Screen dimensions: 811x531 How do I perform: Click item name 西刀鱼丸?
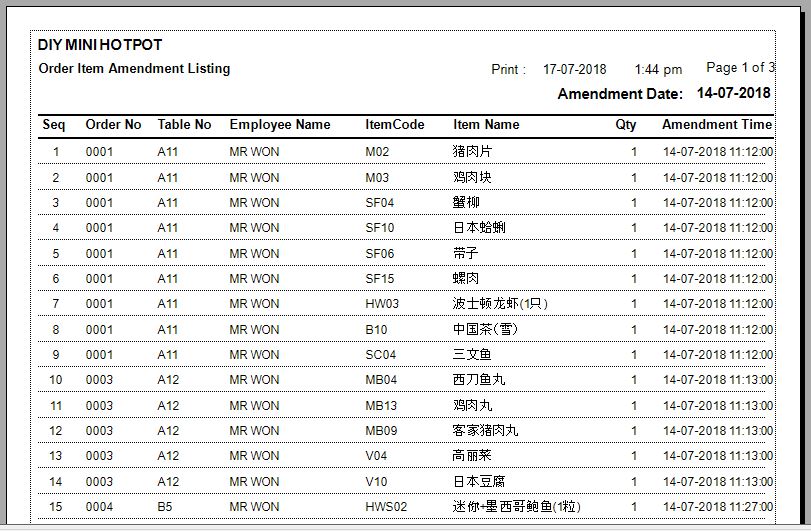click(479, 380)
